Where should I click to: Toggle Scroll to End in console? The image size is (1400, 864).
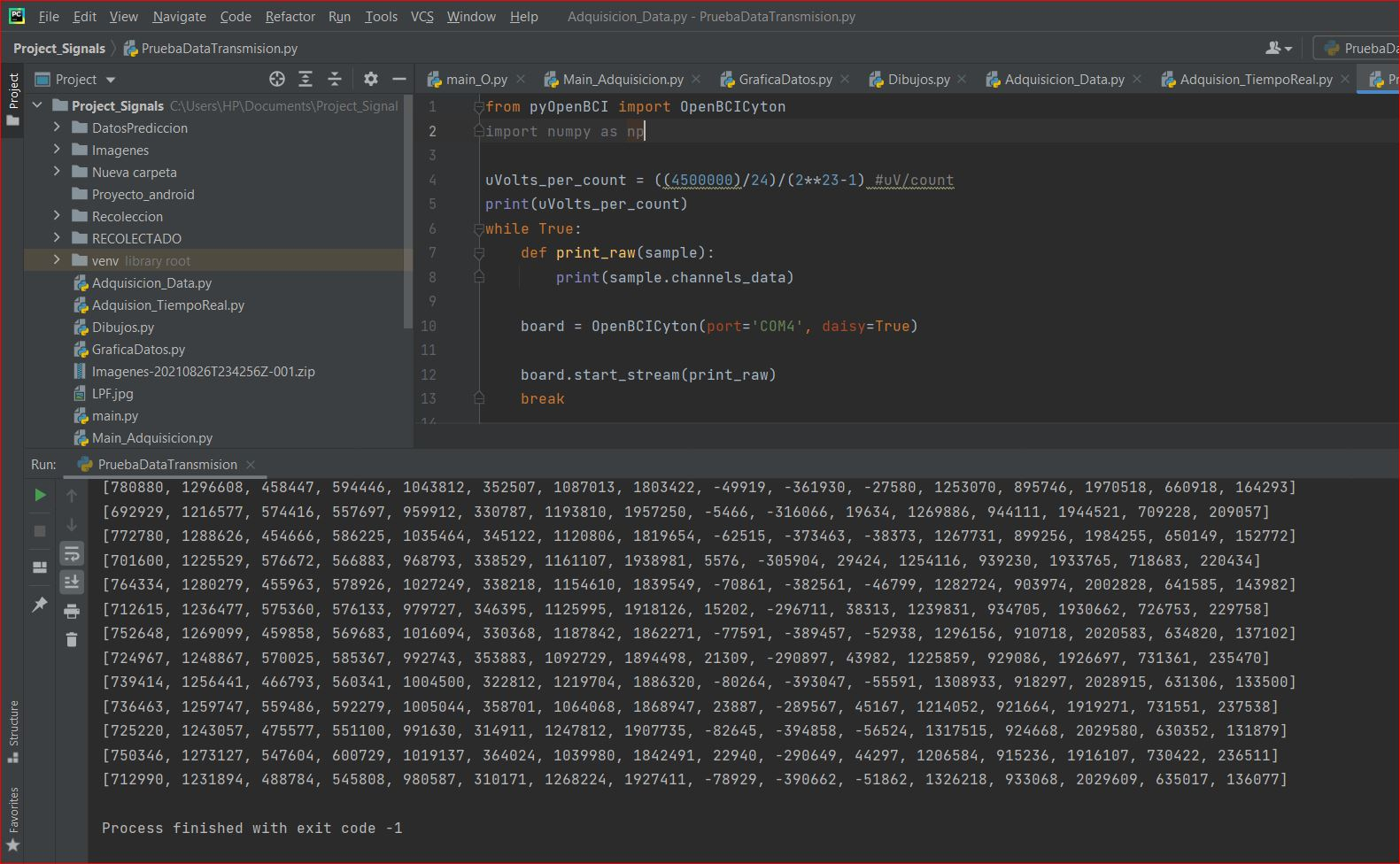coord(72,582)
